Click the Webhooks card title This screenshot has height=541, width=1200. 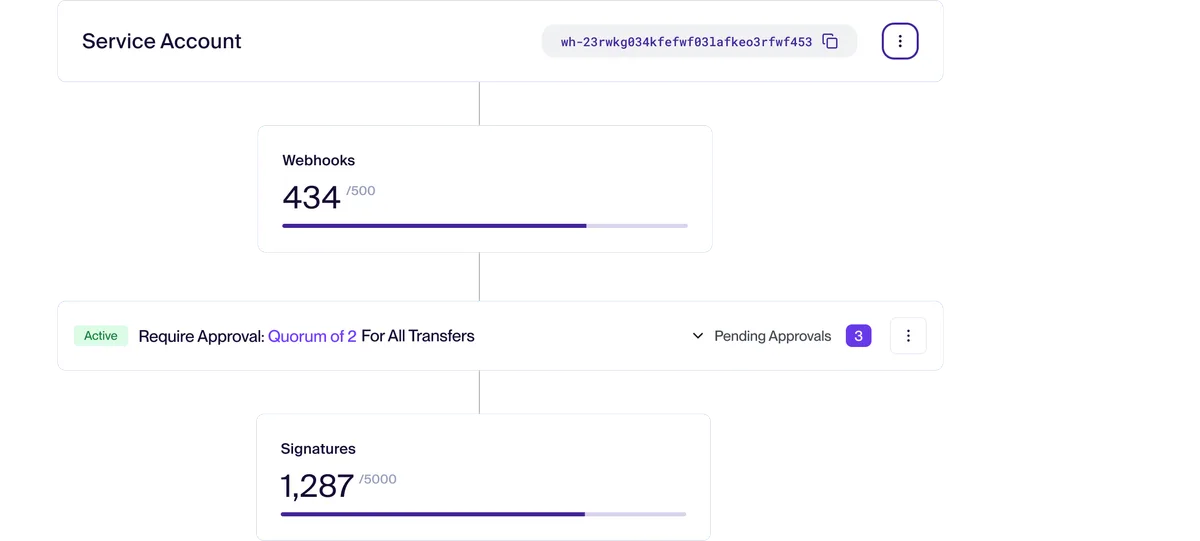319,160
